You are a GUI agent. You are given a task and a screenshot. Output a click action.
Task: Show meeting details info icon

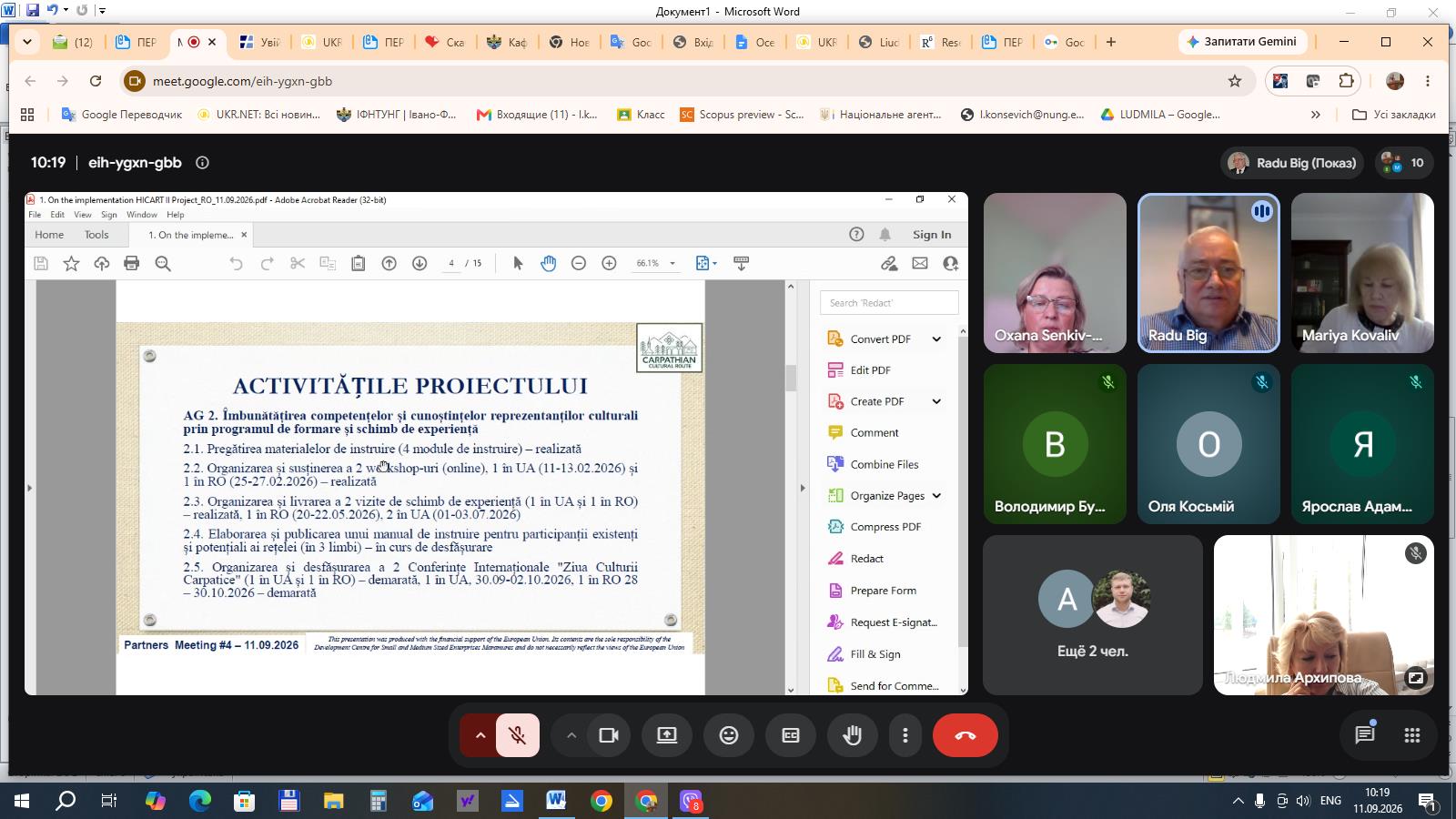tap(202, 163)
